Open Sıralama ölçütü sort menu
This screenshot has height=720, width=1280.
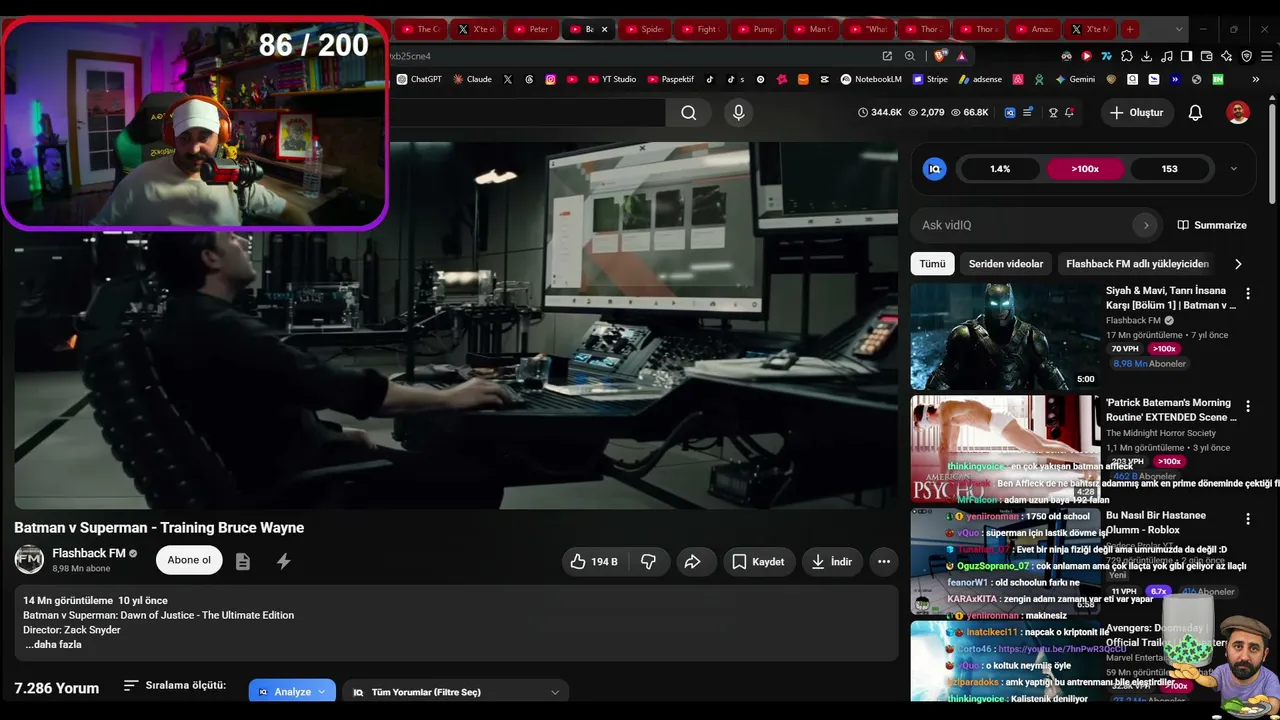click(175, 686)
